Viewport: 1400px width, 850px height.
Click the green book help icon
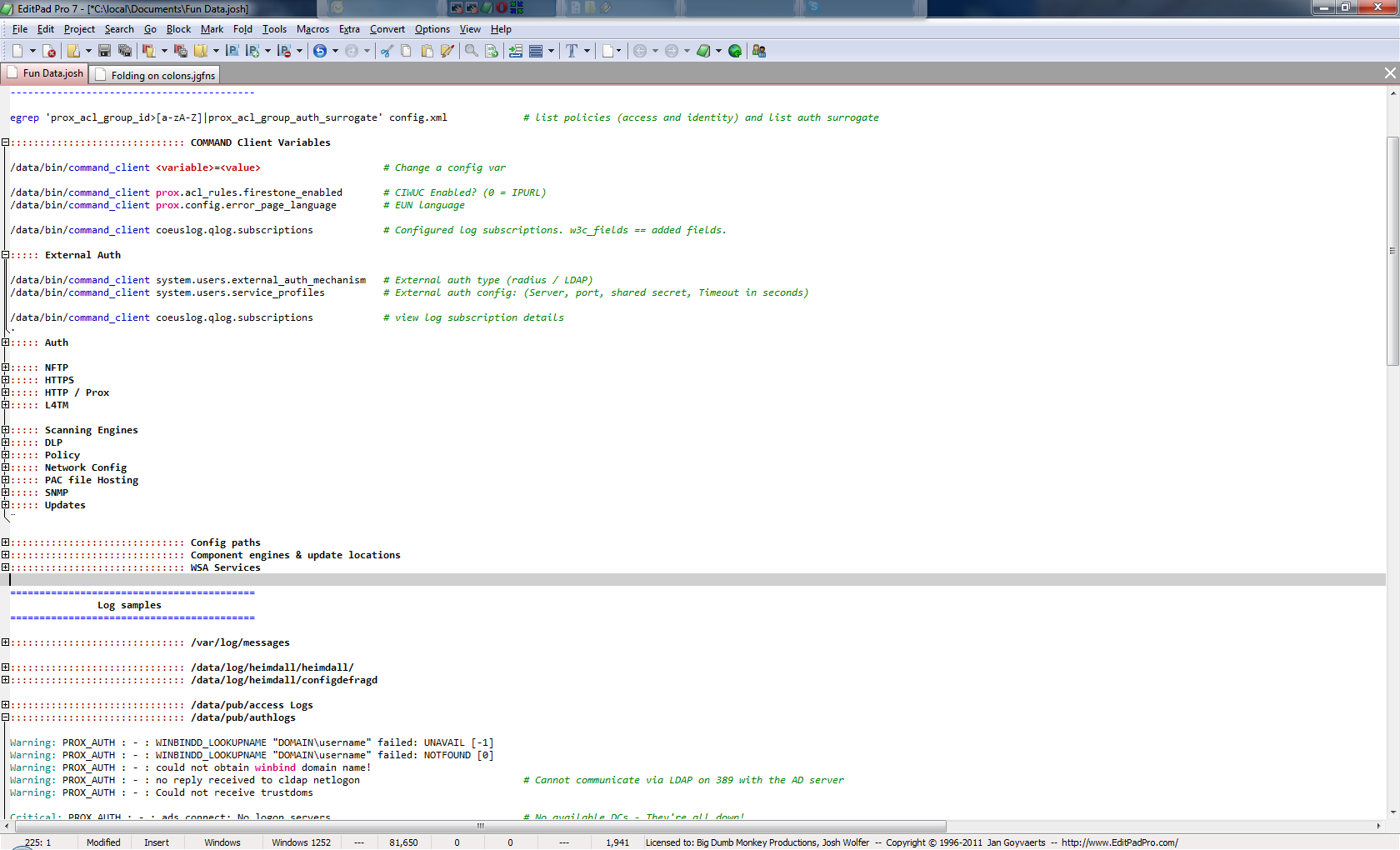click(x=703, y=51)
